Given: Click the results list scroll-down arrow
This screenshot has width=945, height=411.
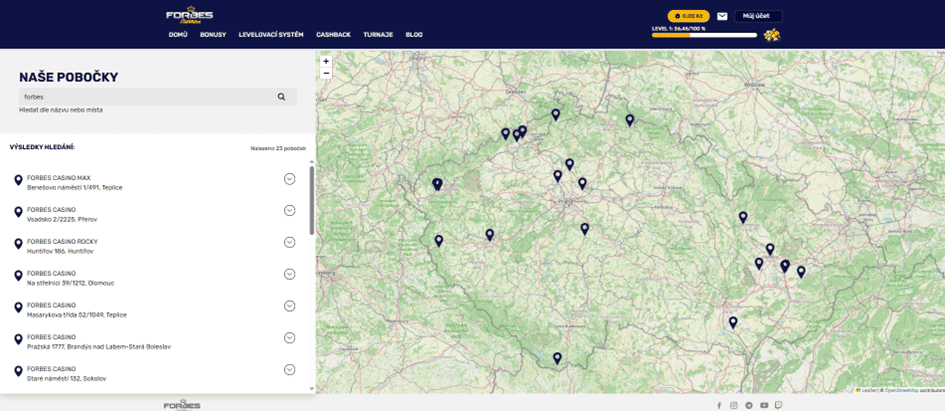Looking at the screenshot, I should click(x=312, y=389).
